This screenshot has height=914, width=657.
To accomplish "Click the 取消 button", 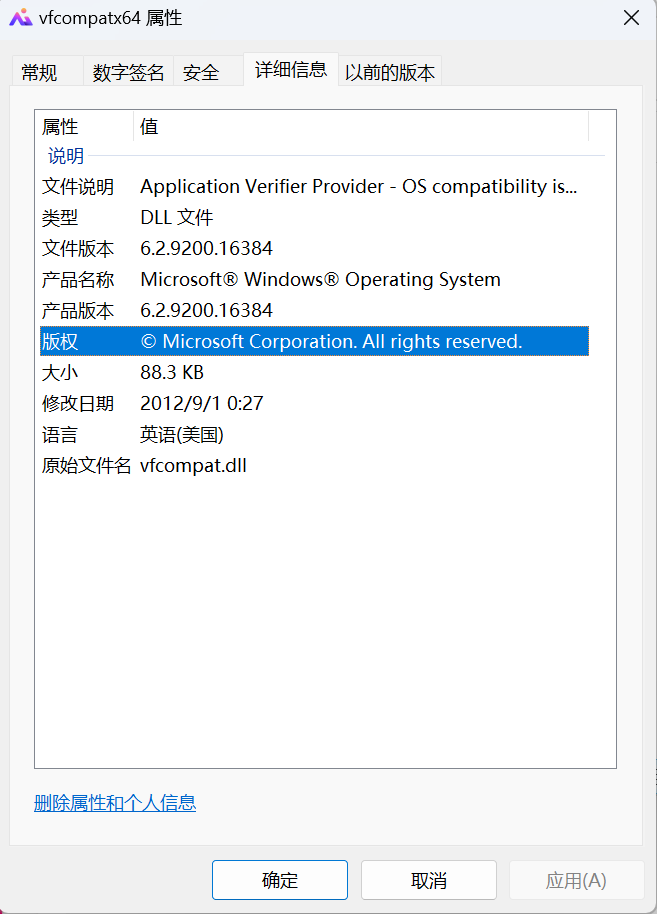I will click(428, 880).
